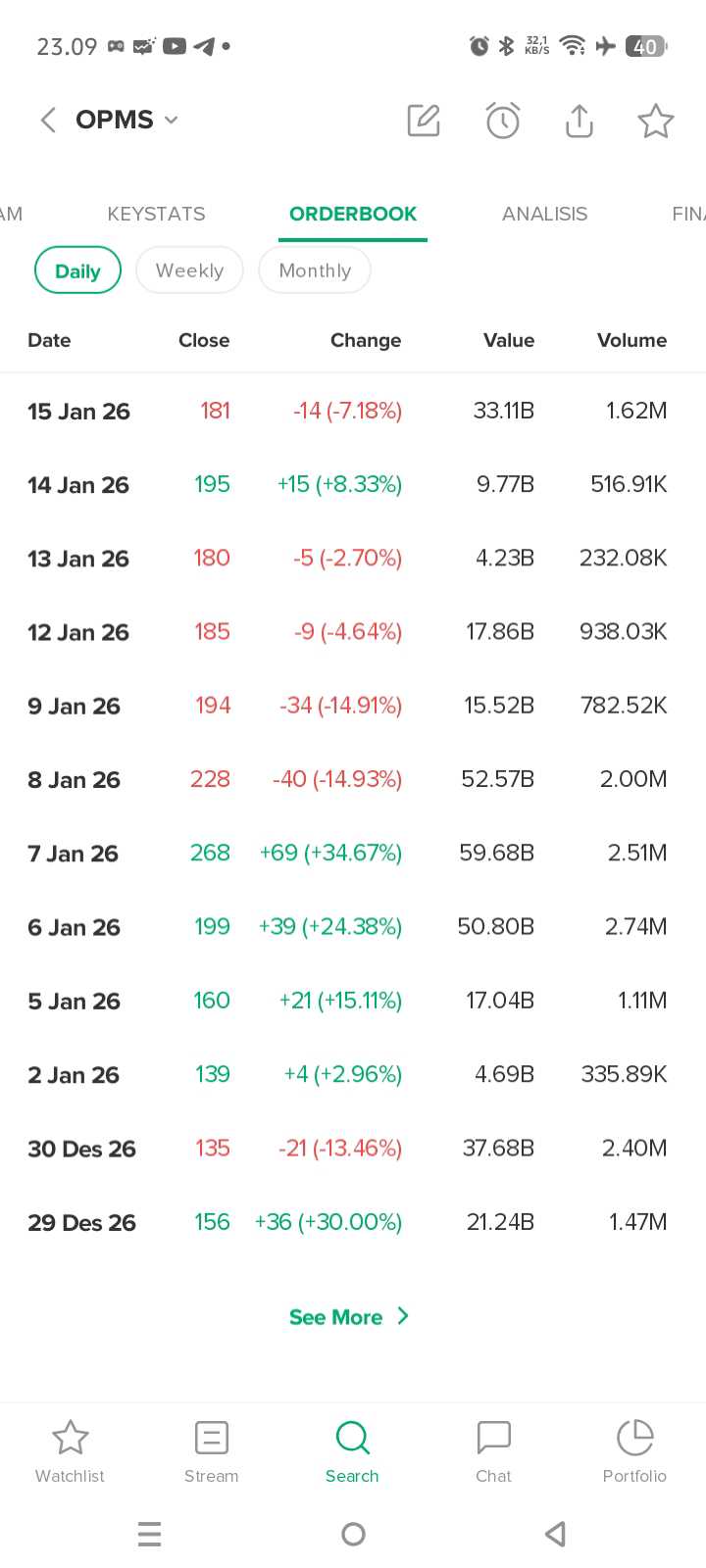706x1568 pixels.
Task: Tap the back arrow icon
Action: coord(48,121)
